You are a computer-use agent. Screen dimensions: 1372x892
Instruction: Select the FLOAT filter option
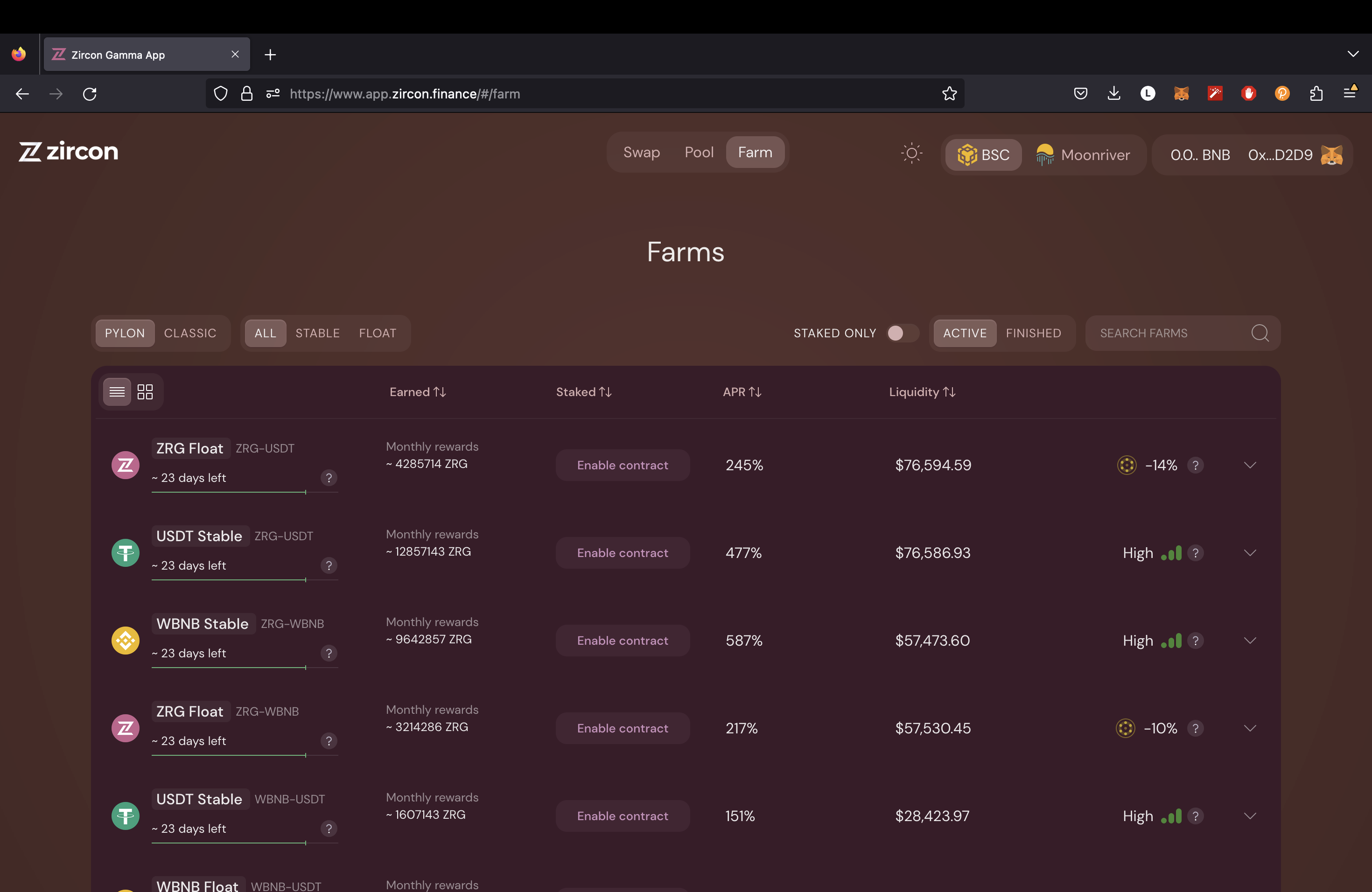(377, 332)
